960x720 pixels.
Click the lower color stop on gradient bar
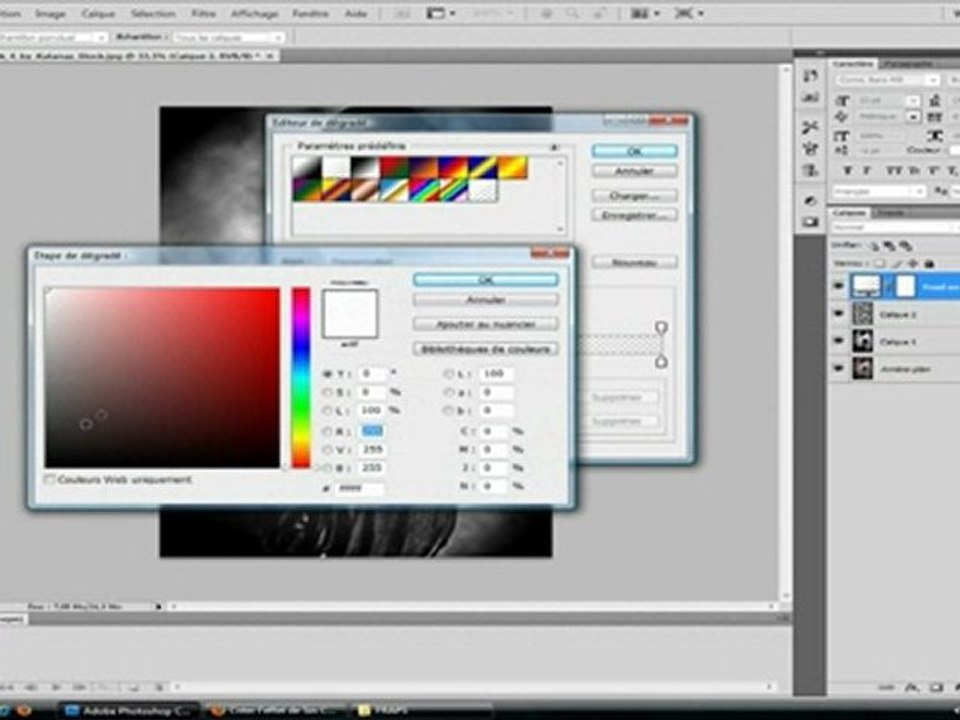click(661, 362)
